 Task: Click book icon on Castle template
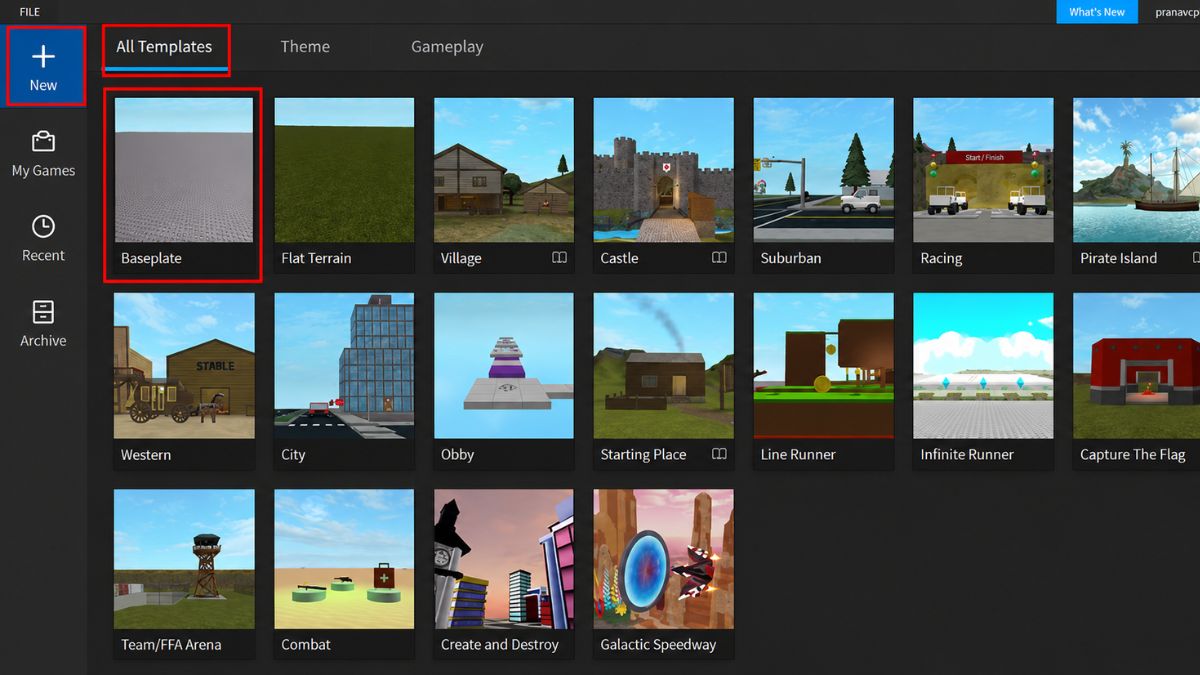719,258
